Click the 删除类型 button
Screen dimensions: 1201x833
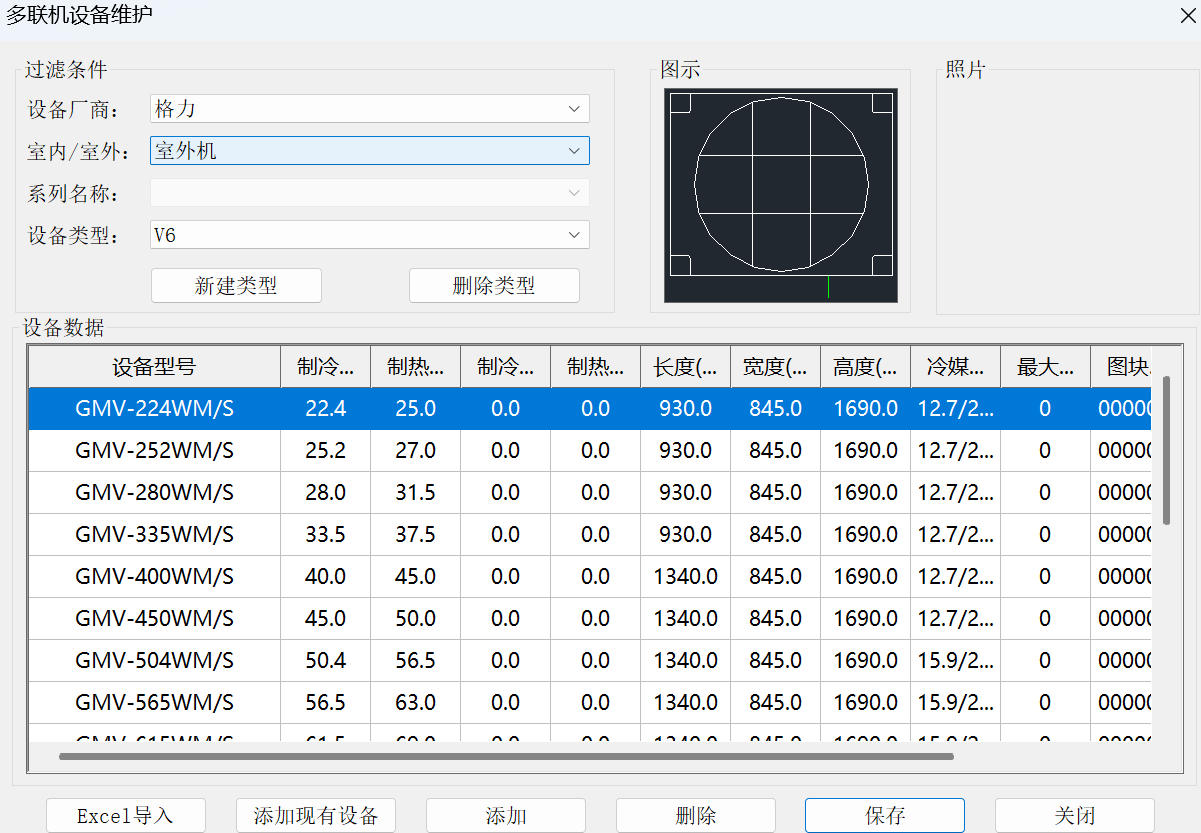494,285
